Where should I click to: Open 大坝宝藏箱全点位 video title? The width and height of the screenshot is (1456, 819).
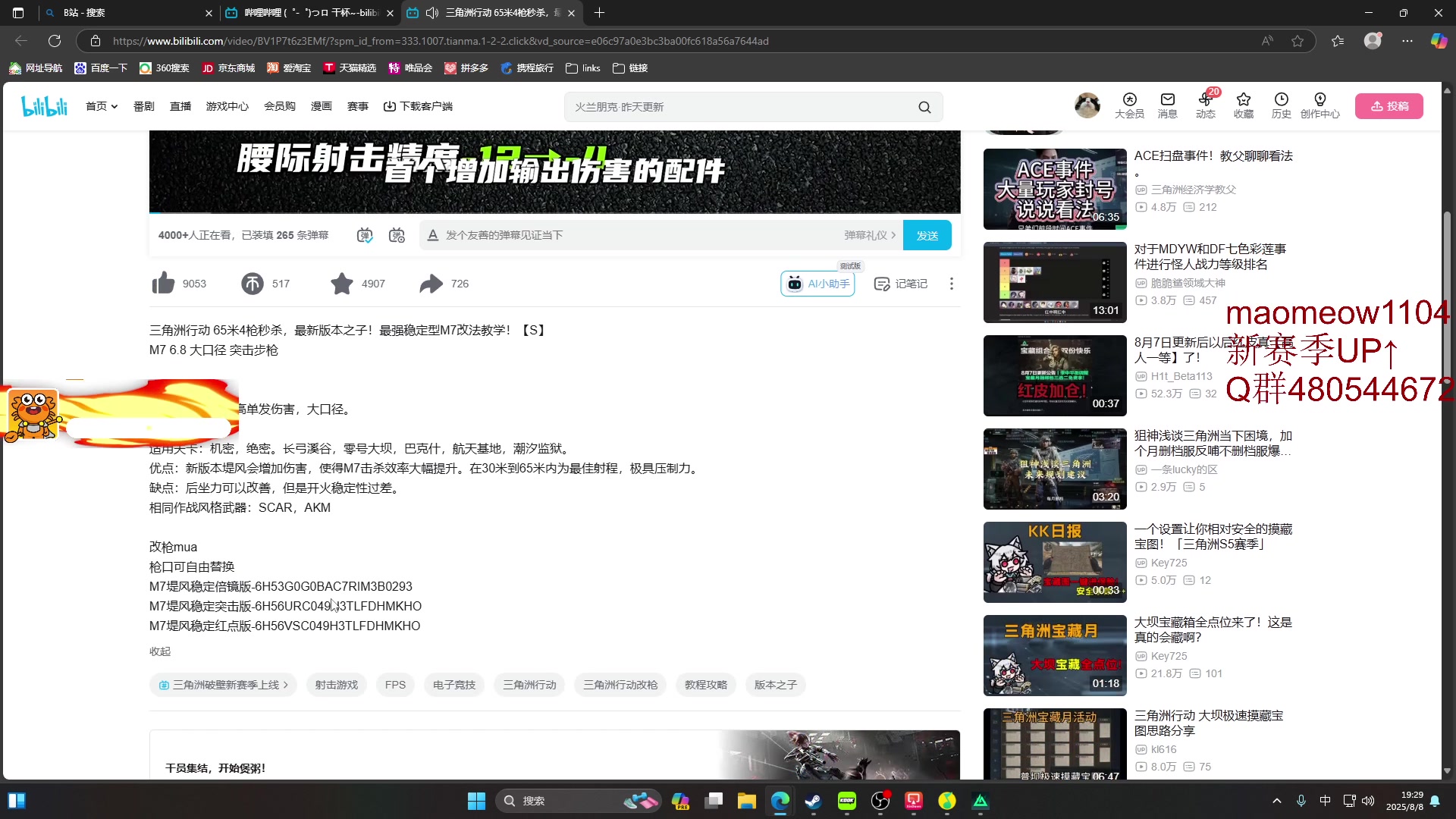[x=1213, y=629]
